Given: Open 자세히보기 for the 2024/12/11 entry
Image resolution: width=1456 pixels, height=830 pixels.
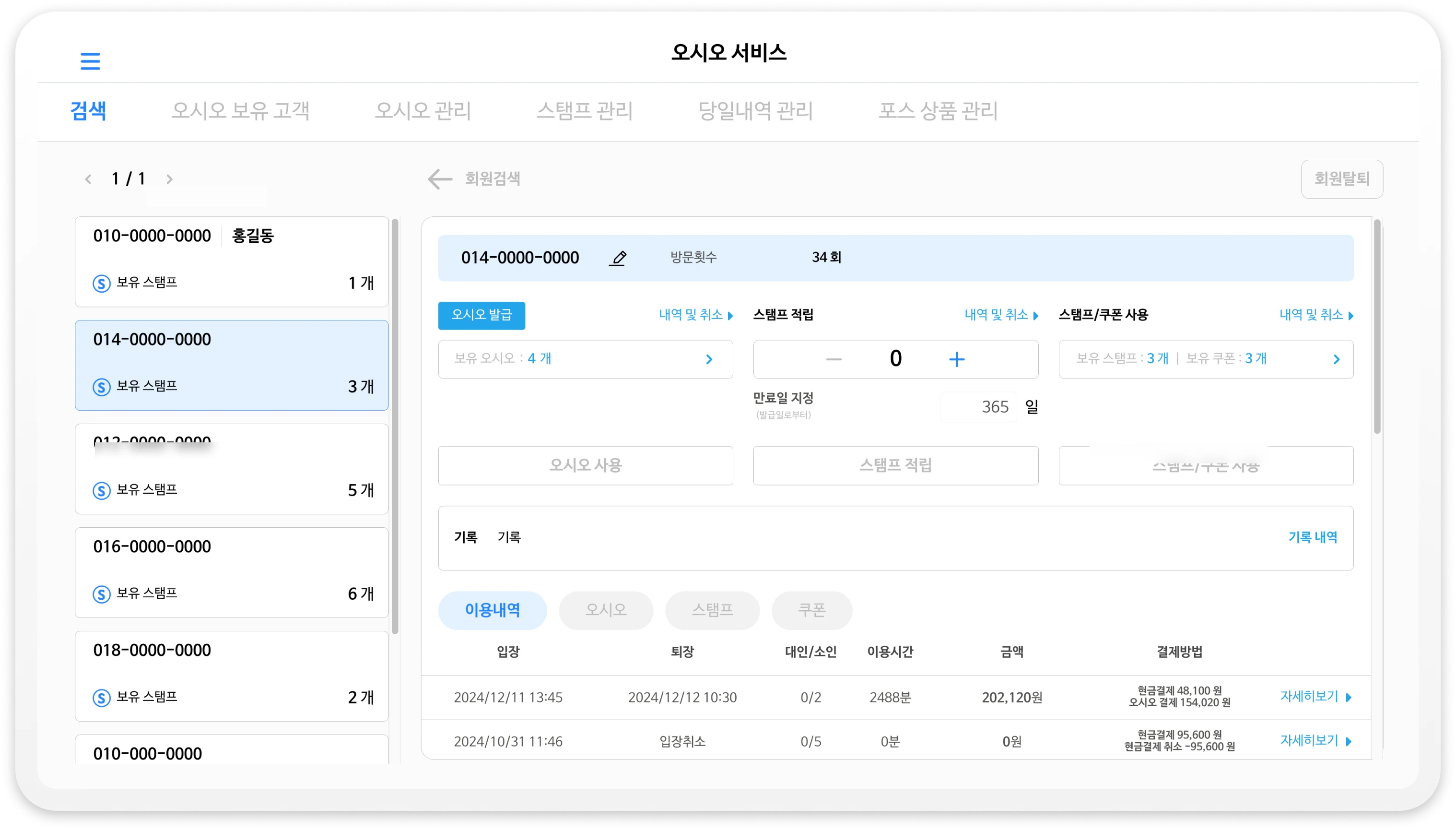Looking at the screenshot, I should click(x=1315, y=697).
